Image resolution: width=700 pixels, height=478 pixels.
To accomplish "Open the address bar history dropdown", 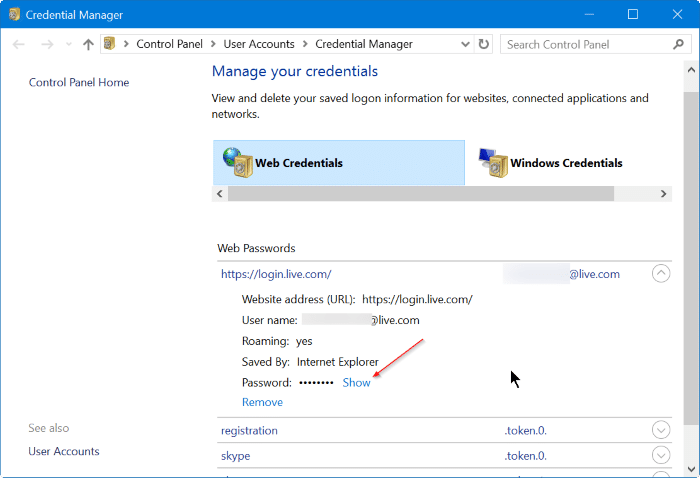I will (465, 44).
